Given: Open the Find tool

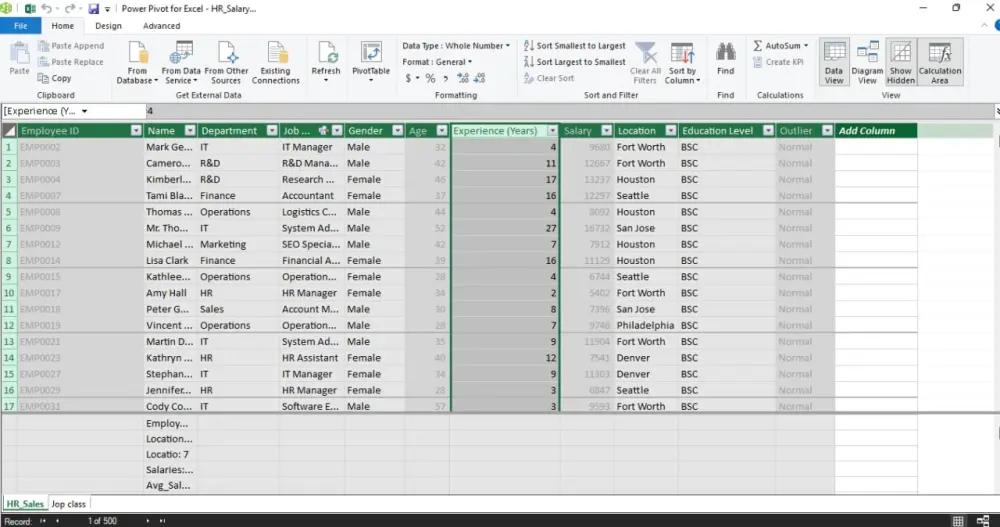Looking at the screenshot, I should tap(725, 59).
